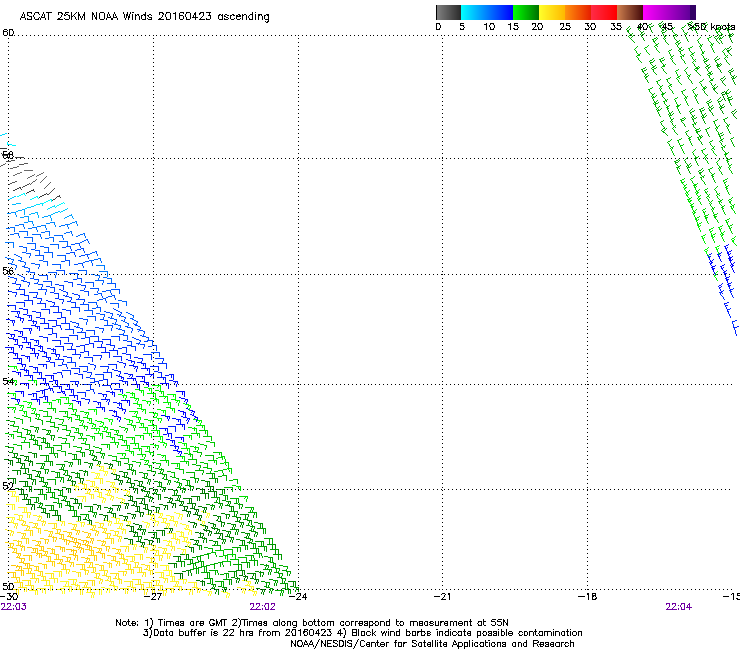Screen dimensions: 740x650
Task: Click the brown segment of the color bar
Action: pyautogui.click(x=630, y=12)
